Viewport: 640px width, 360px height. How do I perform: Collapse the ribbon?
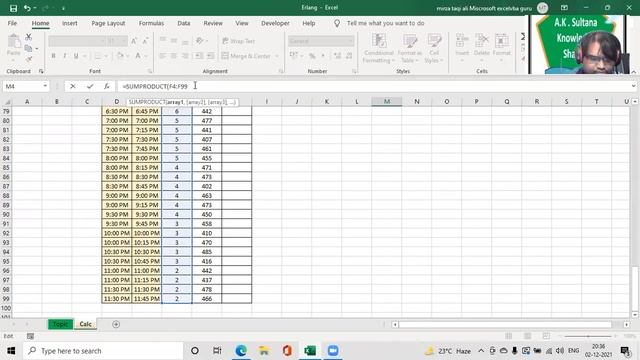633,72
